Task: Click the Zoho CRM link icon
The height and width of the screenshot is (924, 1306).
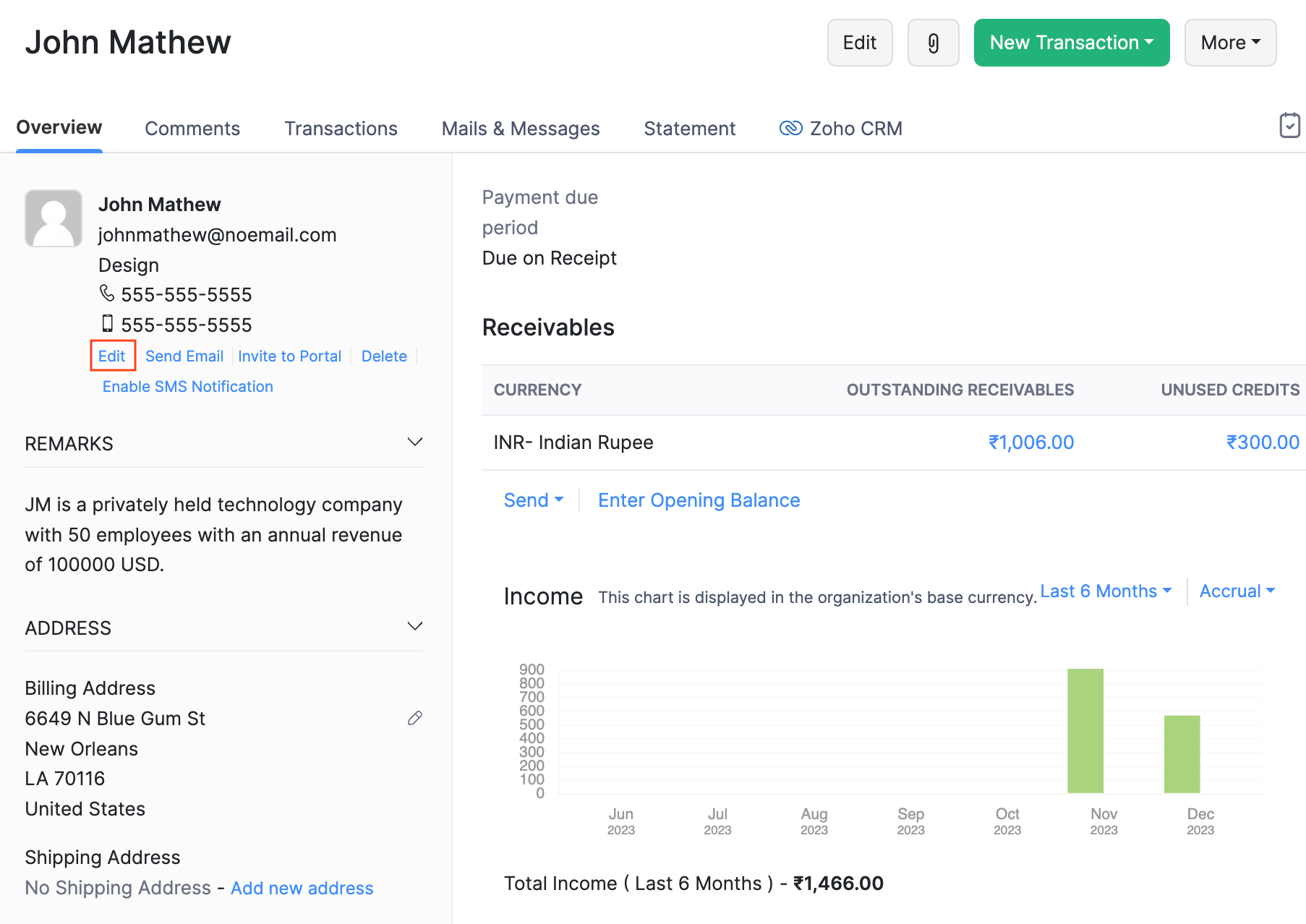Action: [x=791, y=128]
